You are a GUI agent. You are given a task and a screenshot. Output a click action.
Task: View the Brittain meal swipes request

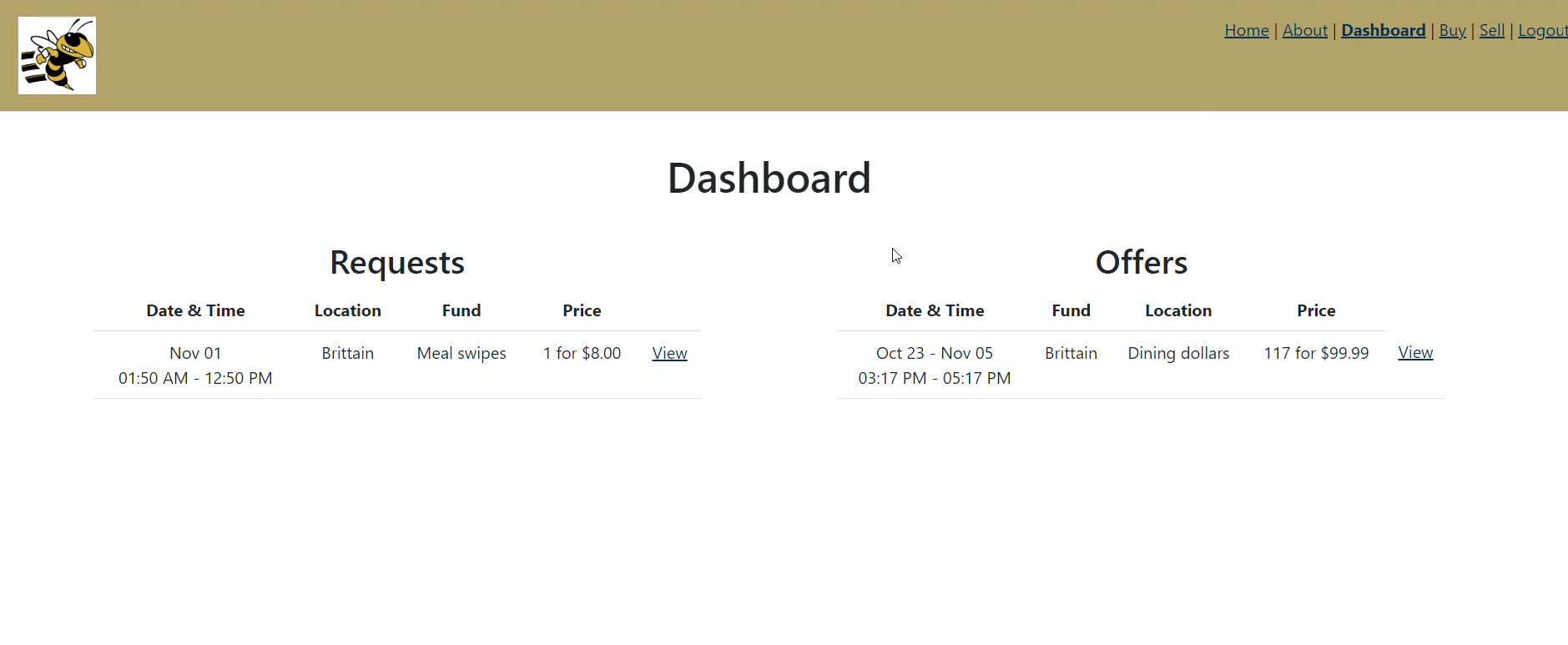669,353
